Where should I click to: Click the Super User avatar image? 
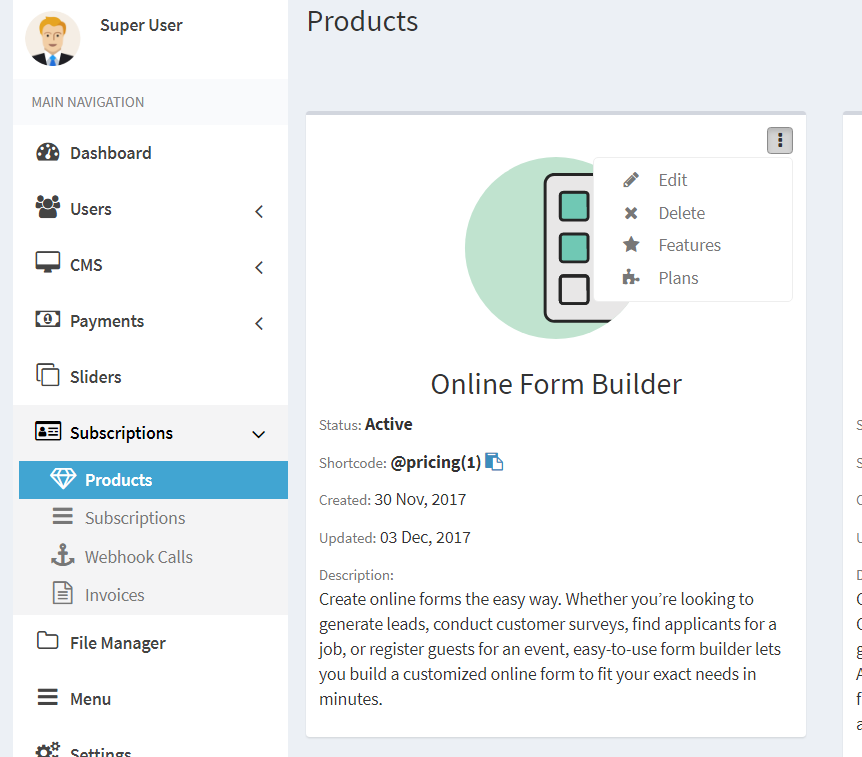(53, 38)
